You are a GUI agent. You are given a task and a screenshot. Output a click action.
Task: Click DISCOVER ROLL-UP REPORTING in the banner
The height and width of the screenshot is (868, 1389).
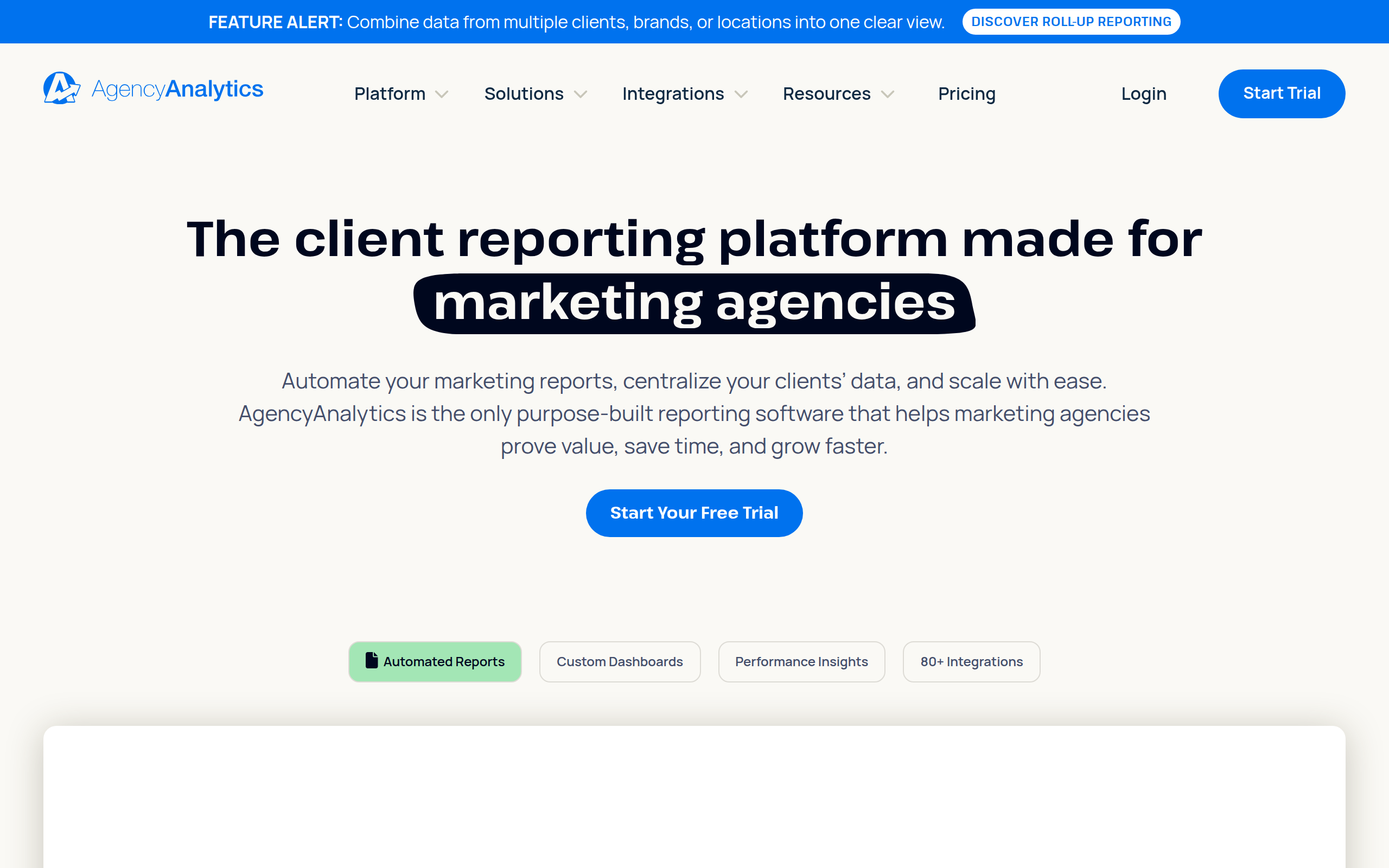click(1071, 21)
